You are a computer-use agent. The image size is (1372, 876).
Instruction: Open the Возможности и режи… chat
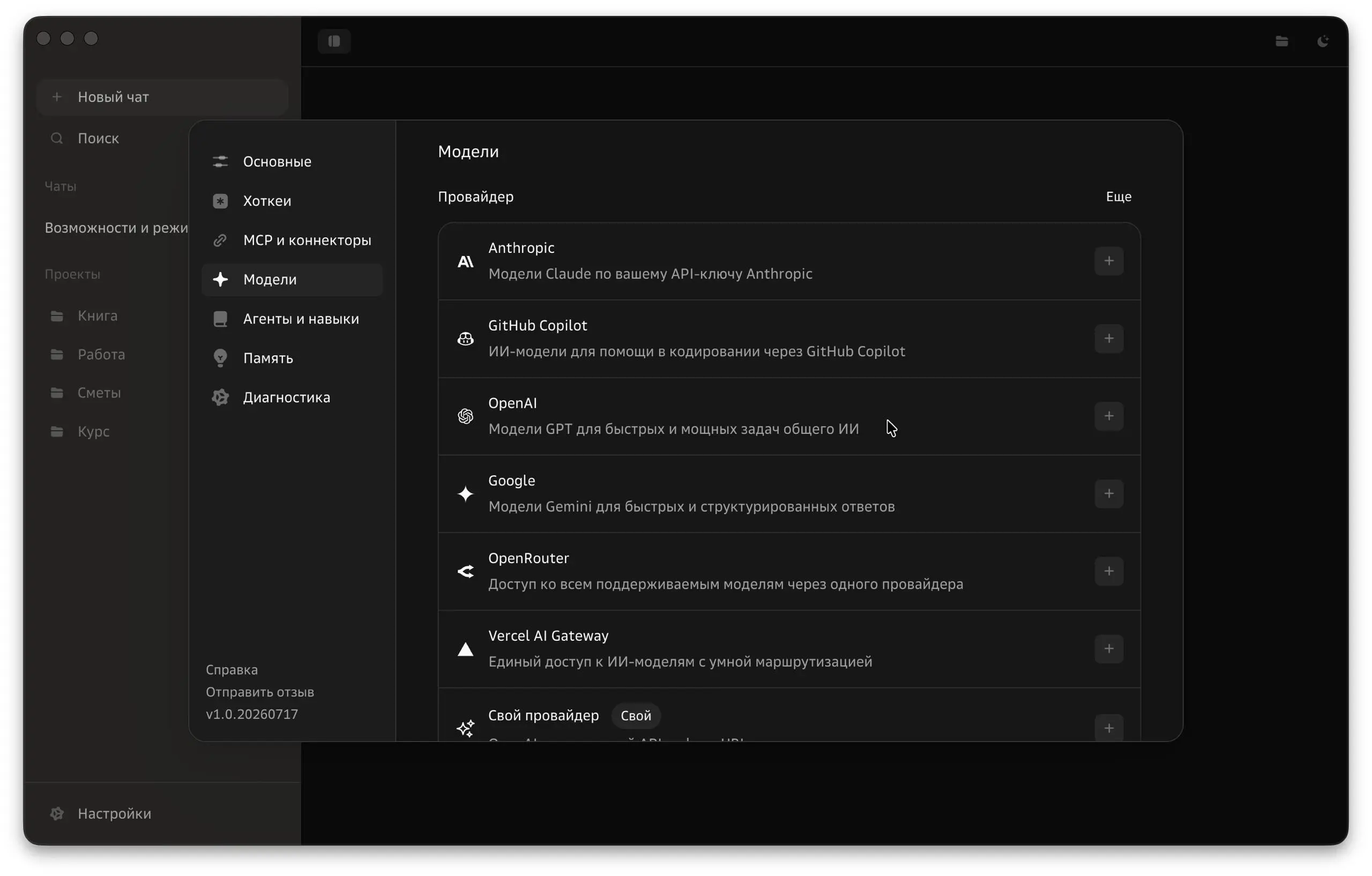point(116,228)
